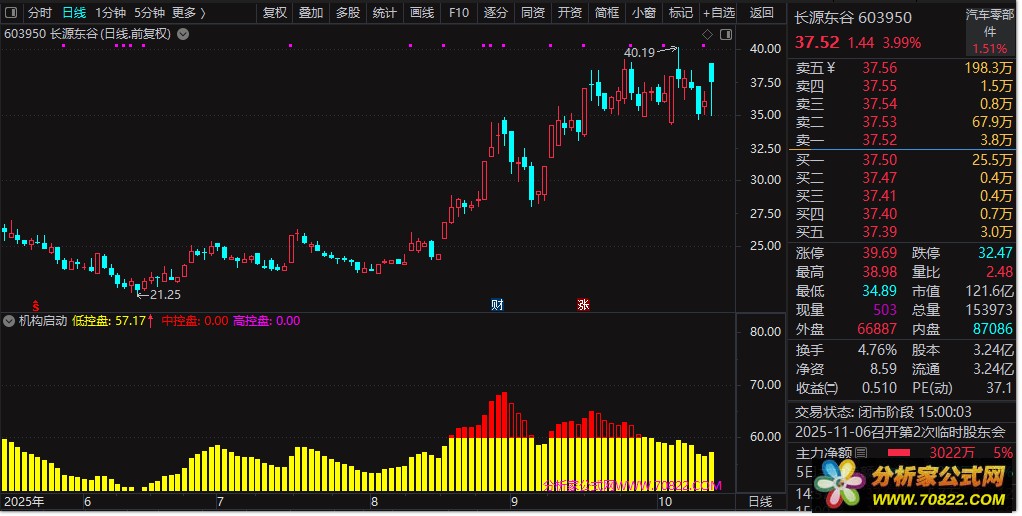
Task: Click the 40.19 high price label
Action: [x=639, y=53]
